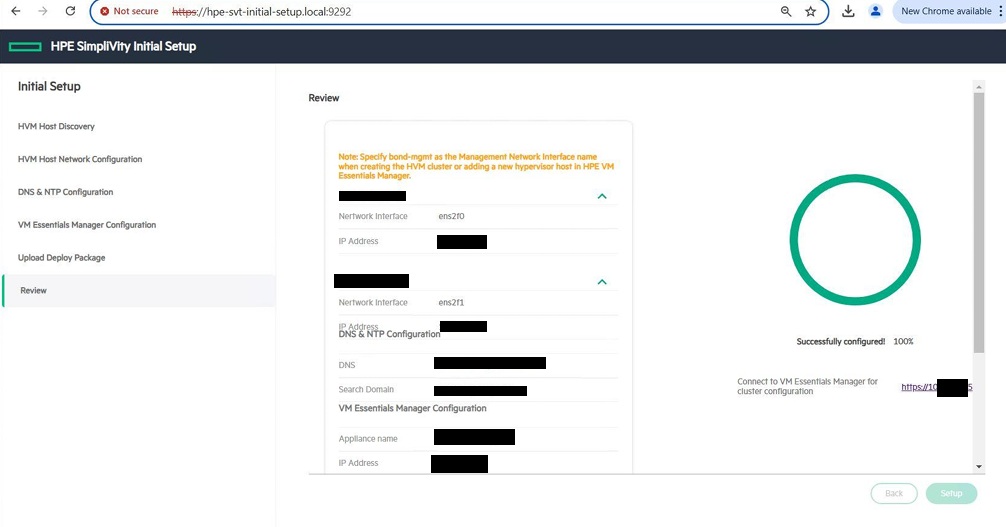Select the Review step in sidebar
Image resolution: width=1006 pixels, height=527 pixels.
pos(139,291)
